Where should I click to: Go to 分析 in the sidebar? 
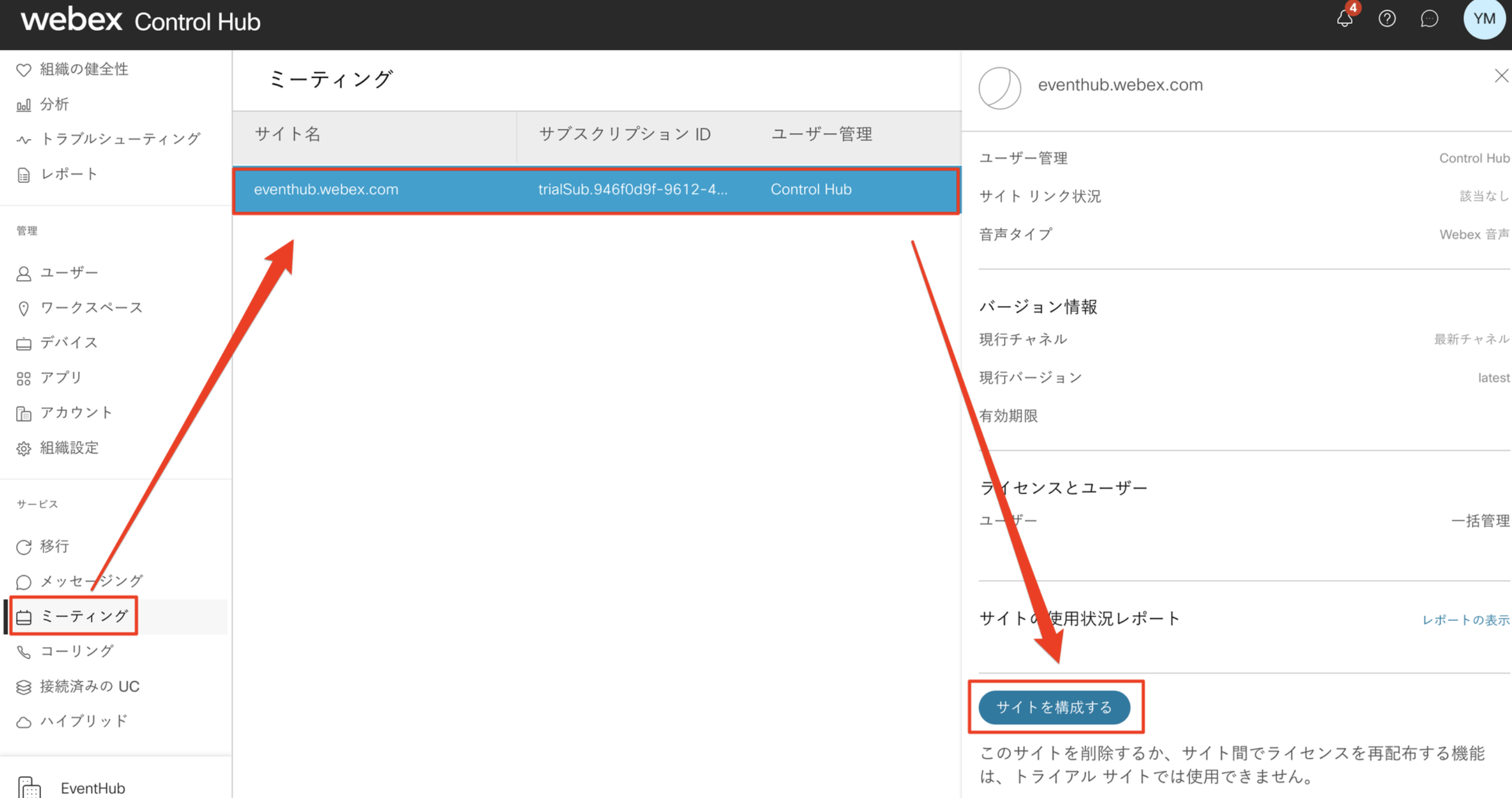tap(54, 104)
